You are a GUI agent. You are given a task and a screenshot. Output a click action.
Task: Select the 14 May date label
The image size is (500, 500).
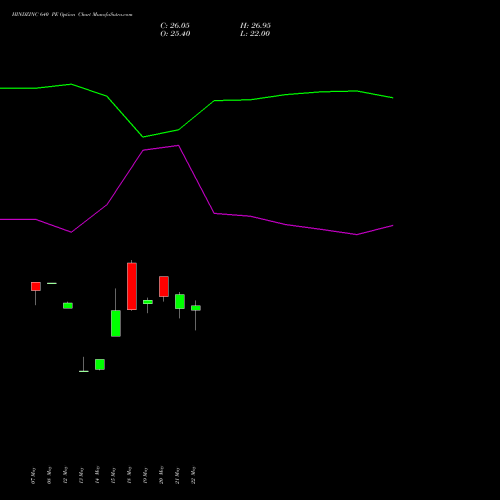pos(97,476)
